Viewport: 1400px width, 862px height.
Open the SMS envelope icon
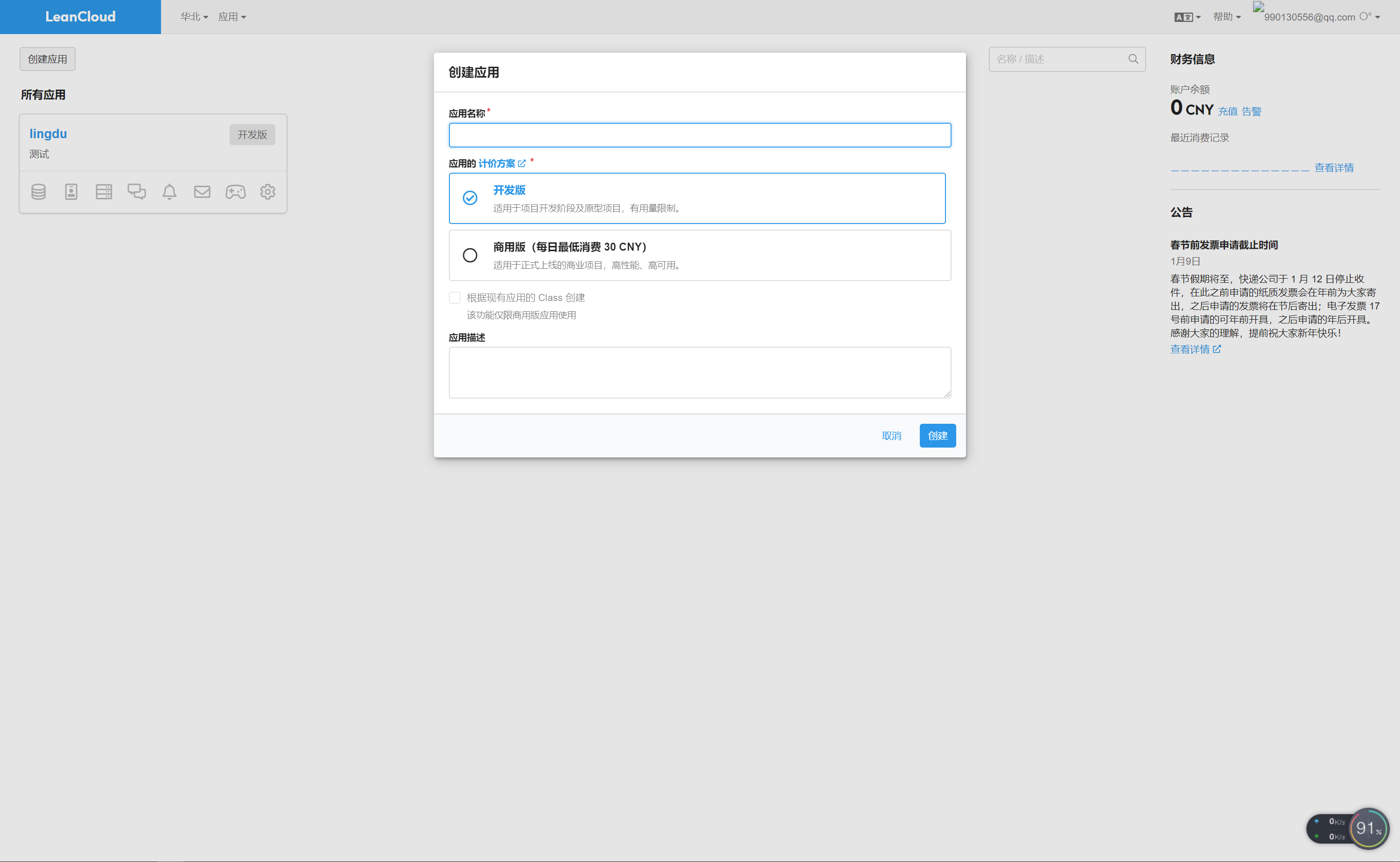click(202, 191)
